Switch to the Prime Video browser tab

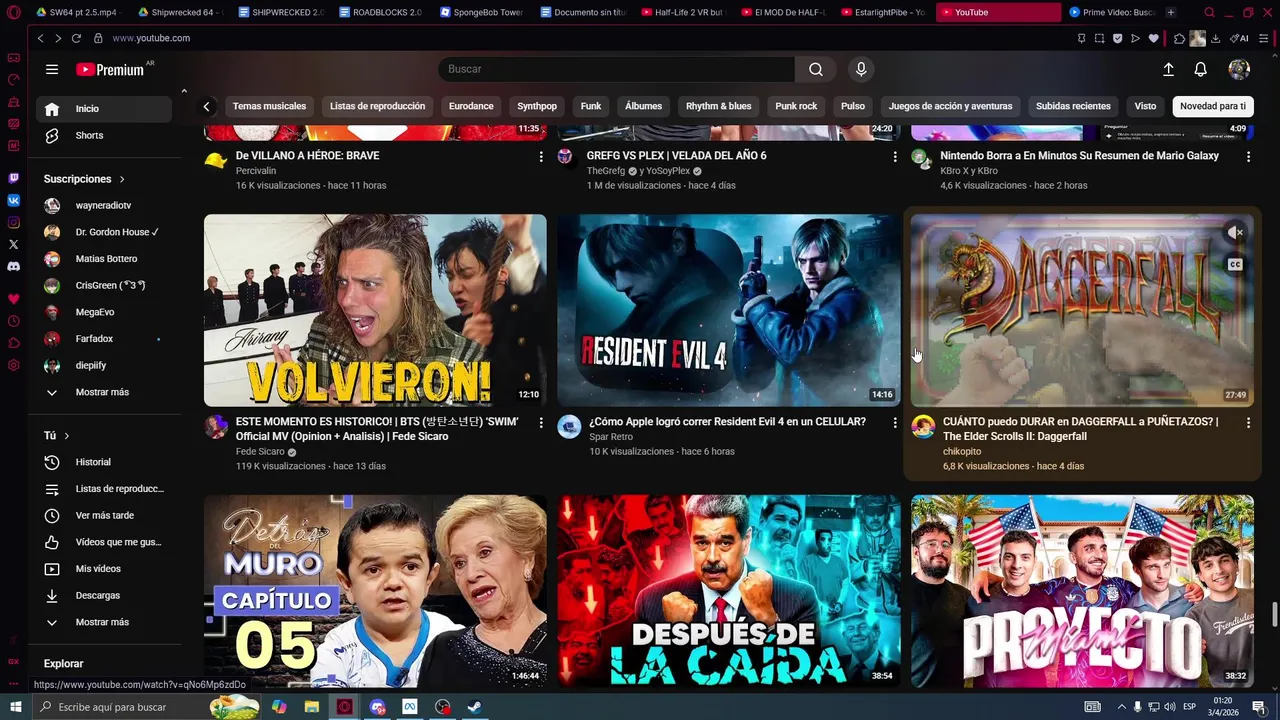coord(1112,12)
